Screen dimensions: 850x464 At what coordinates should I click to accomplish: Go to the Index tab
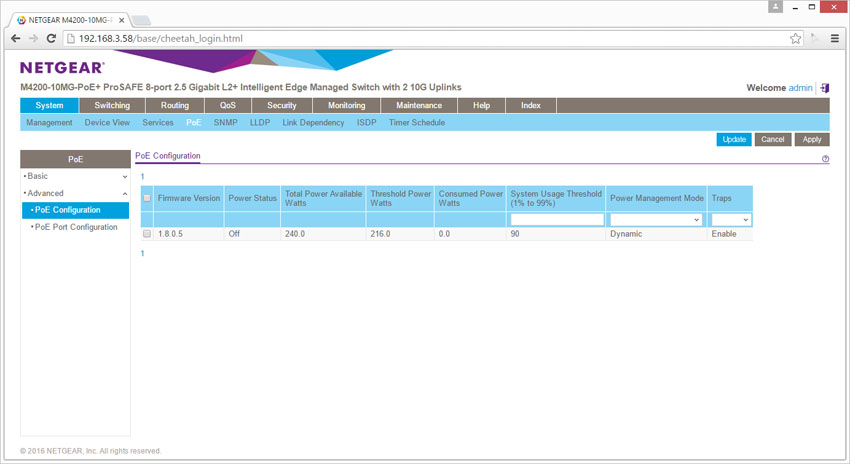531,105
